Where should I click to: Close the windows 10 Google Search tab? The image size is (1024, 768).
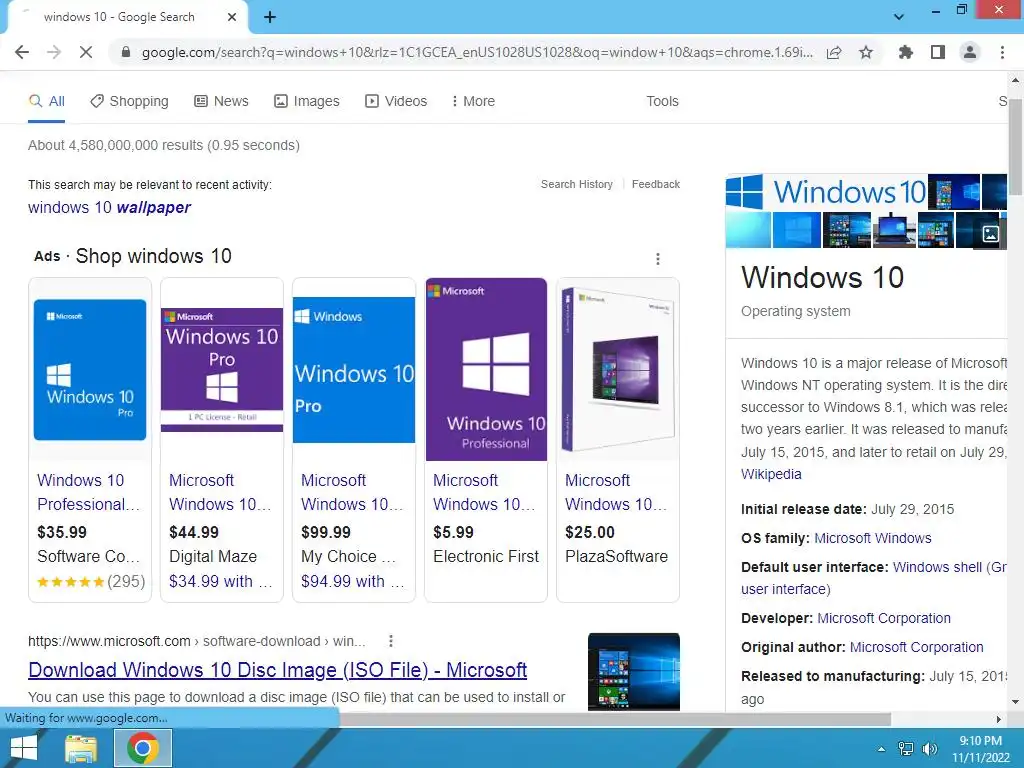(232, 17)
